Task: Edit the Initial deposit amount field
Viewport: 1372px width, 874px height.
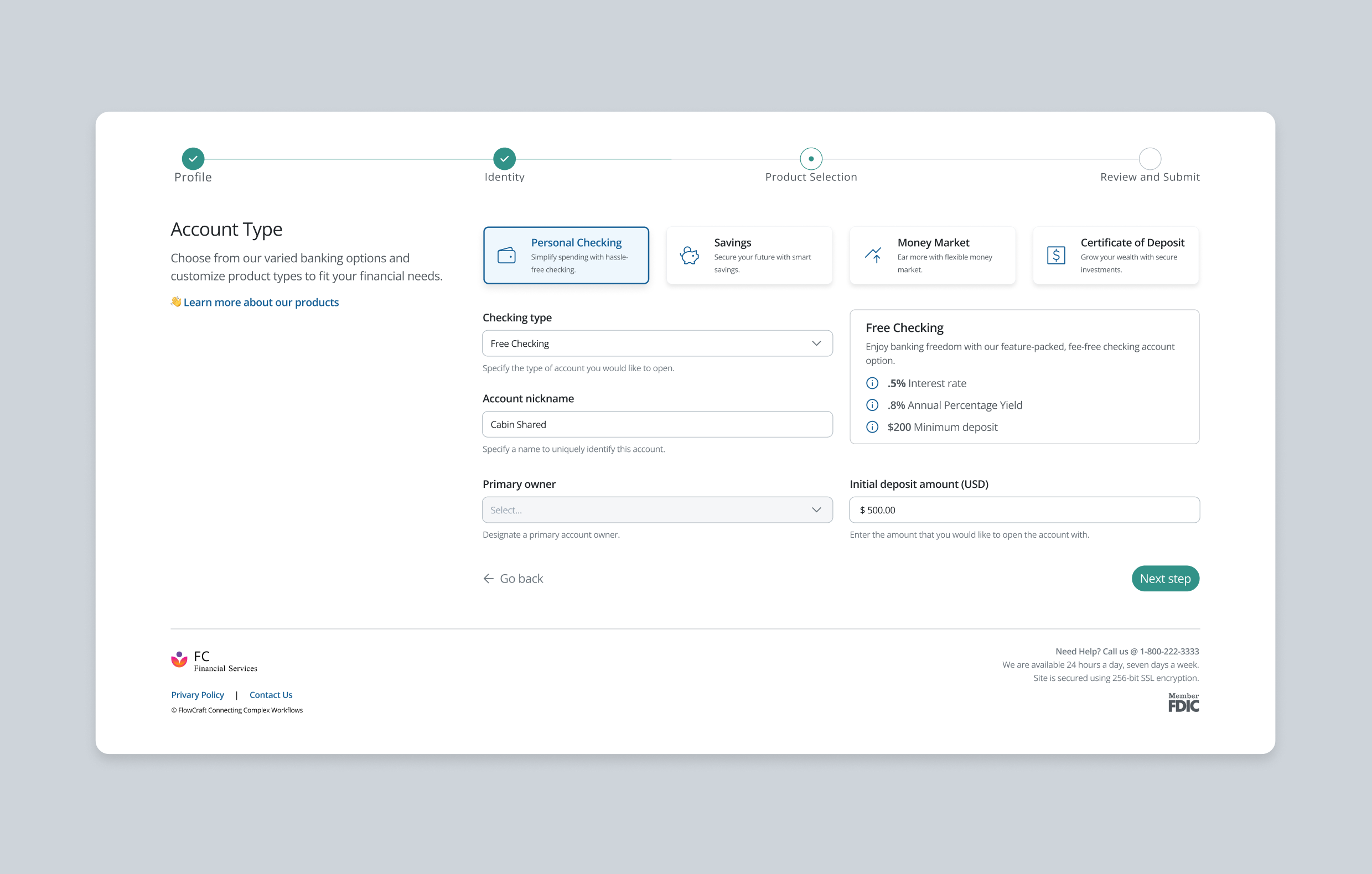Action: [x=1024, y=509]
